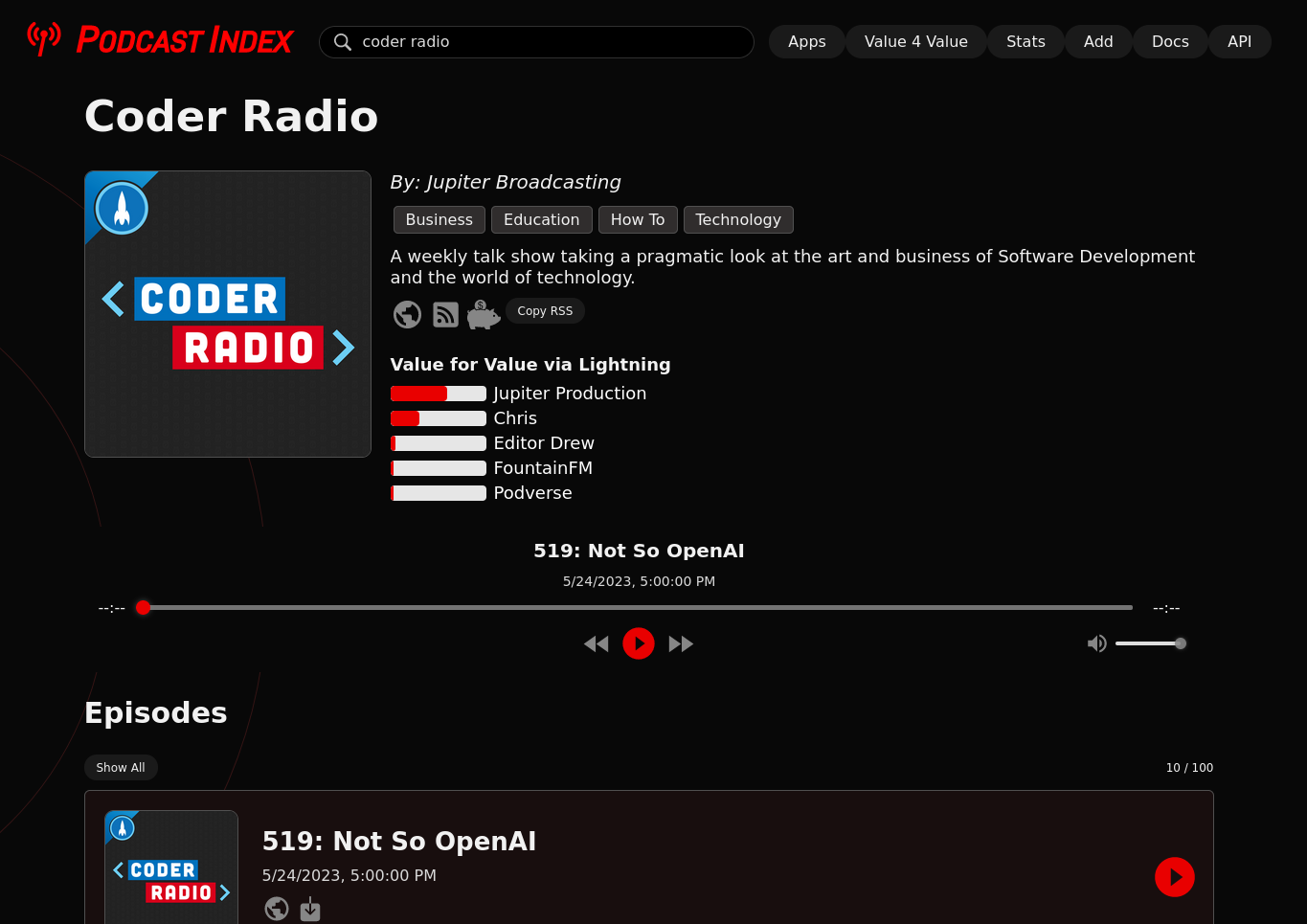Select the Business category tag
The width and height of the screenshot is (1307, 924).
pyautogui.click(x=439, y=219)
